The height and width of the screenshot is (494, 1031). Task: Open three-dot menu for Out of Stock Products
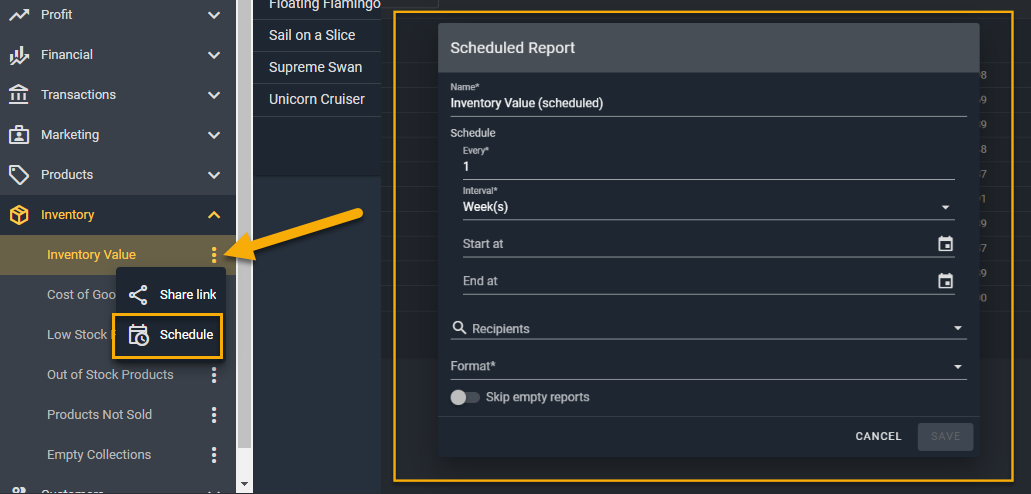pyautogui.click(x=214, y=375)
